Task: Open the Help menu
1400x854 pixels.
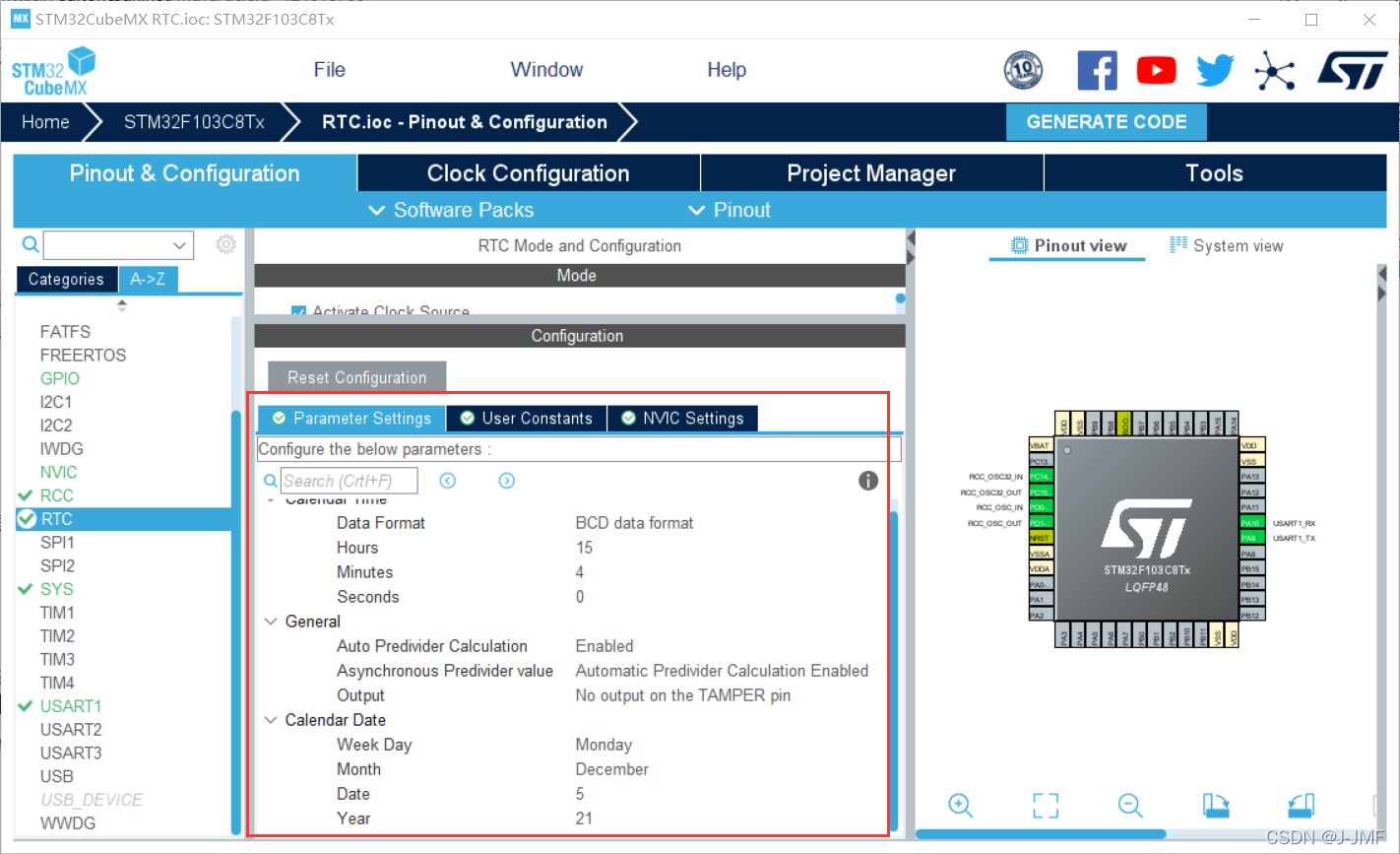Action: point(727,70)
